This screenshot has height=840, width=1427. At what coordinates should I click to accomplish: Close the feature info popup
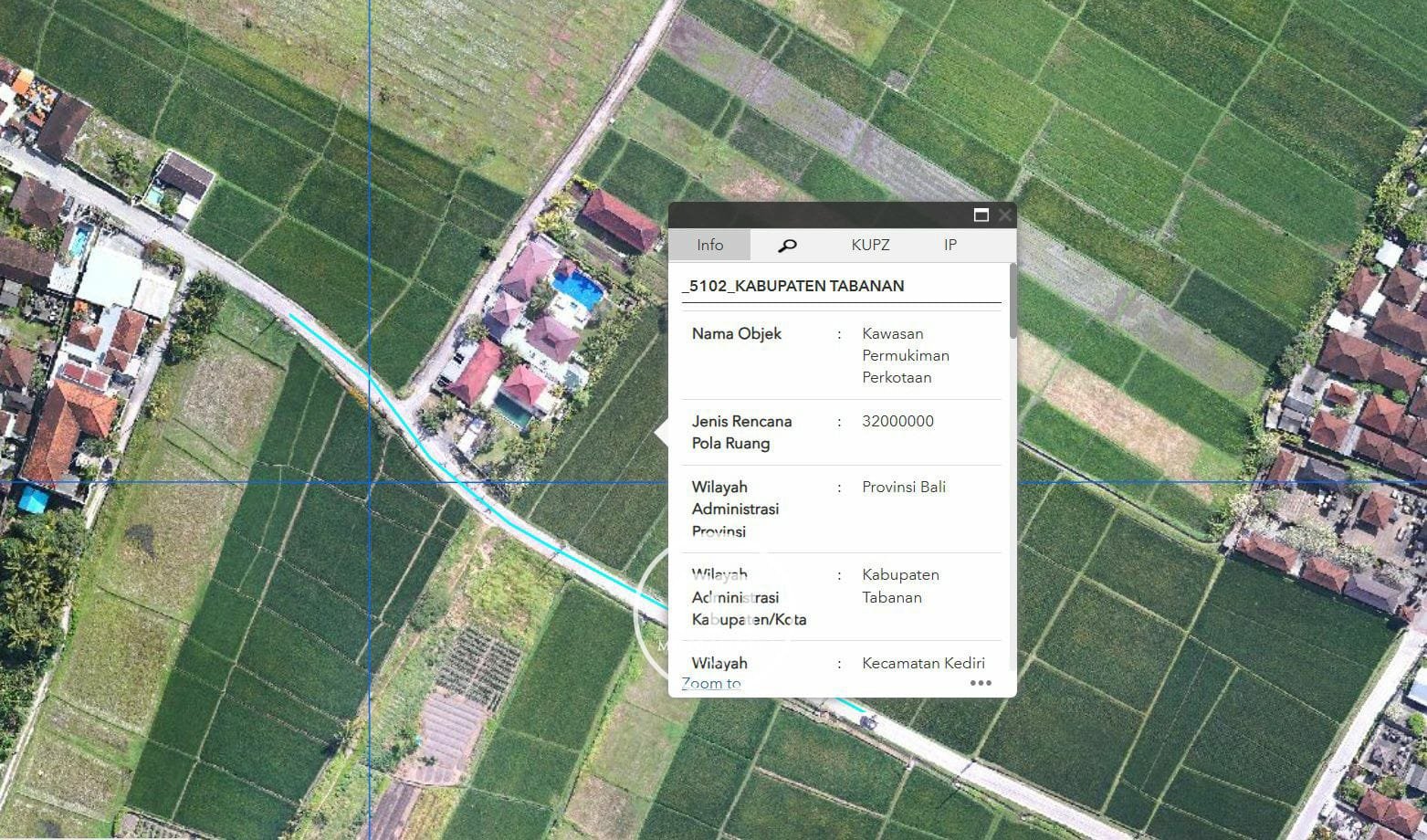(1005, 215)
